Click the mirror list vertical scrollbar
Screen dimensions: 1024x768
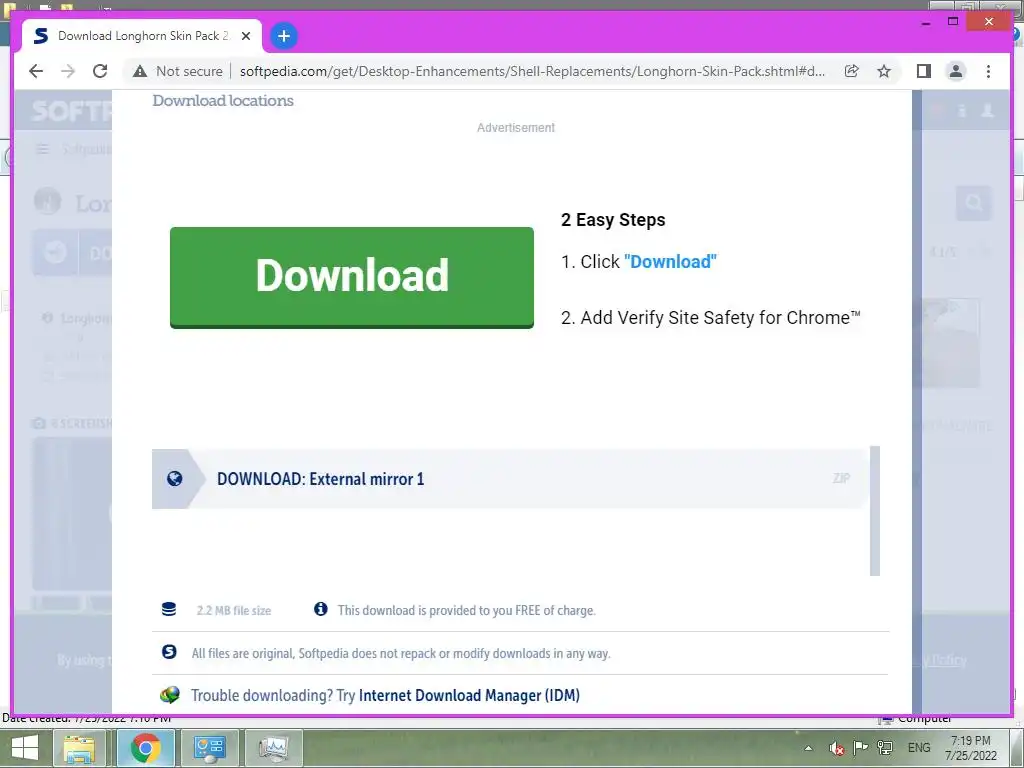point(875,511)
